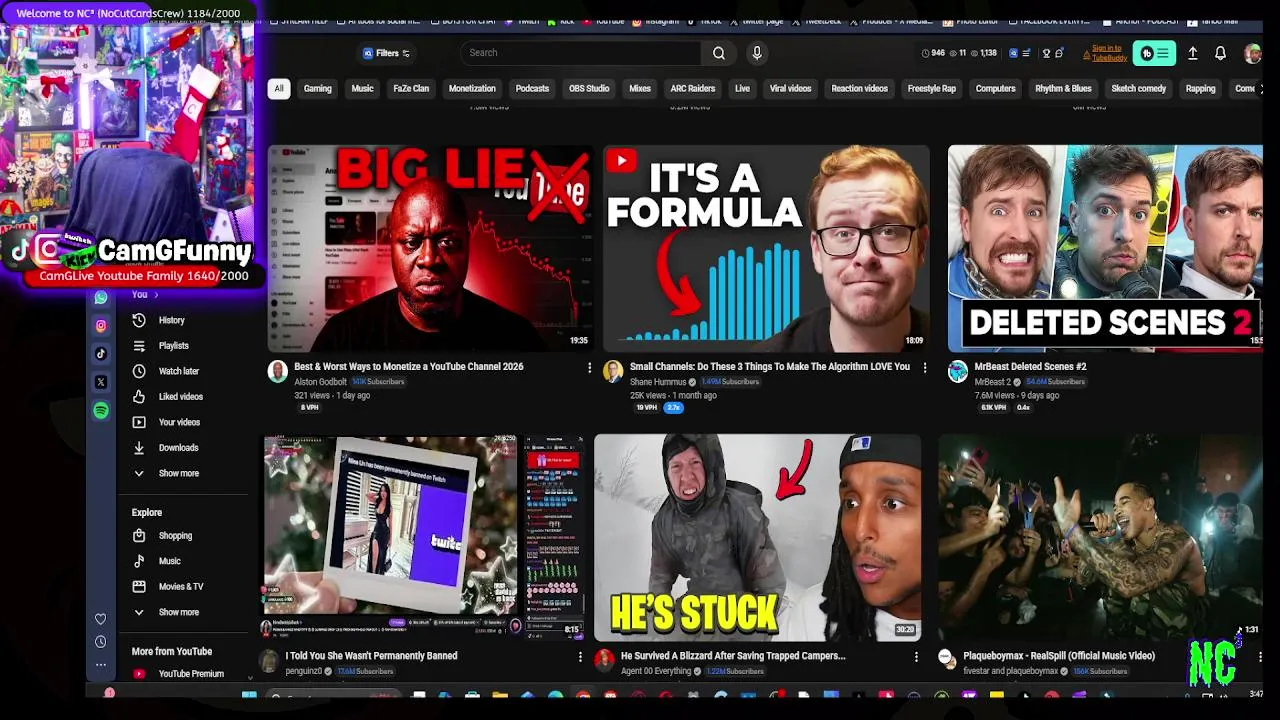Open options menu for Small Channels video
The width and height of the screenshot is (1280, 720).
[924, 368]
